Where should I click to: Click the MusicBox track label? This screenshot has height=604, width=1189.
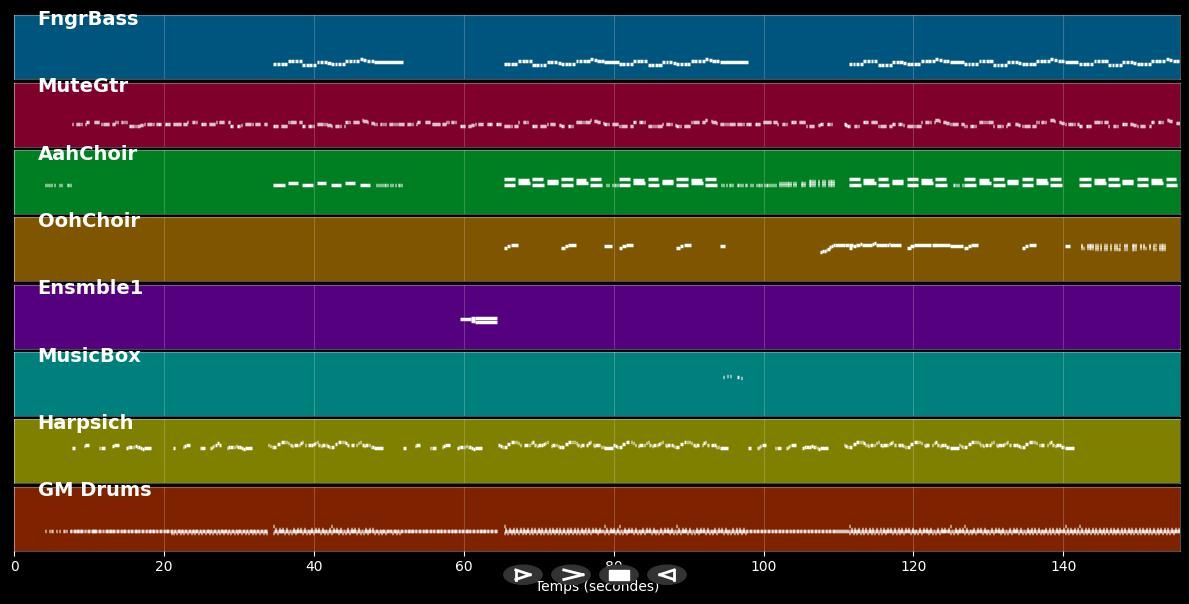coord(89,356)
